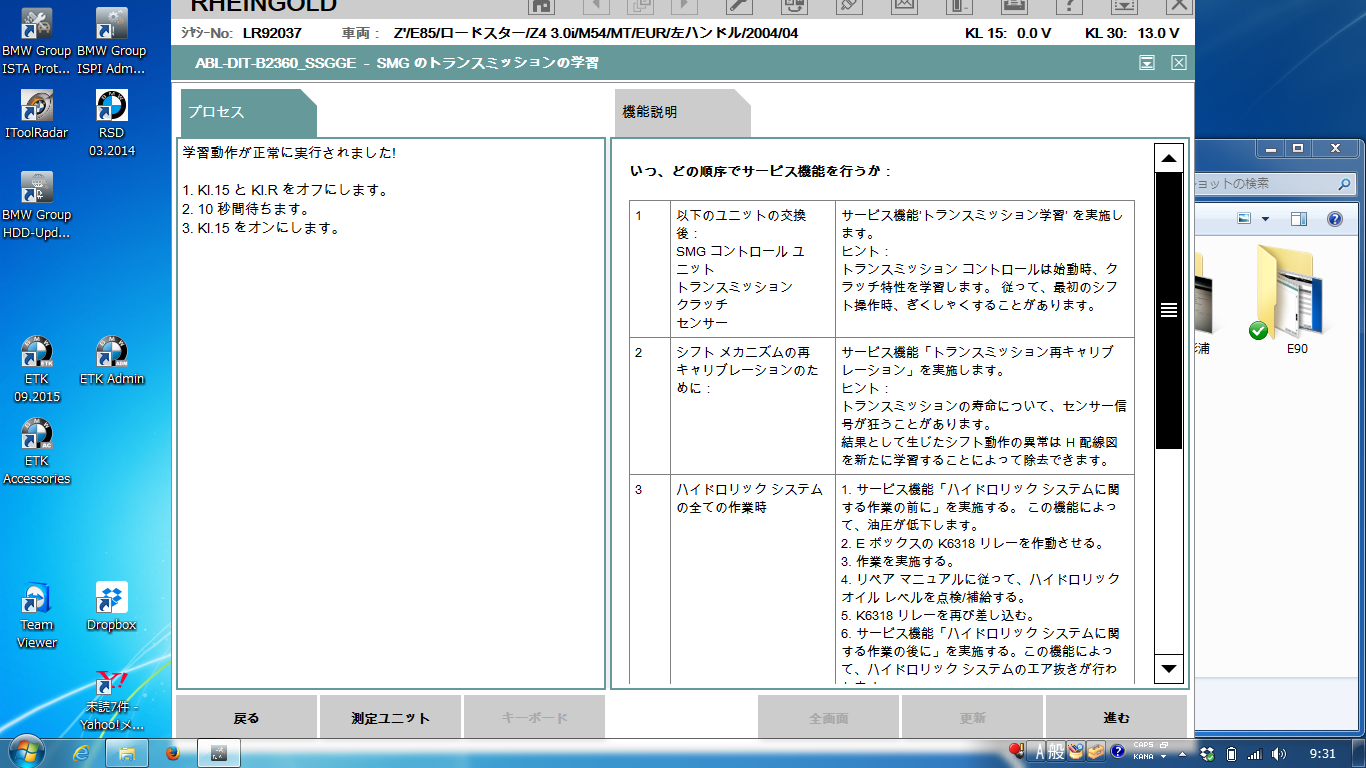Open the printer icon in the top toolbar
Viewport: 1366px width, 768px height.
pos(1013,5)
